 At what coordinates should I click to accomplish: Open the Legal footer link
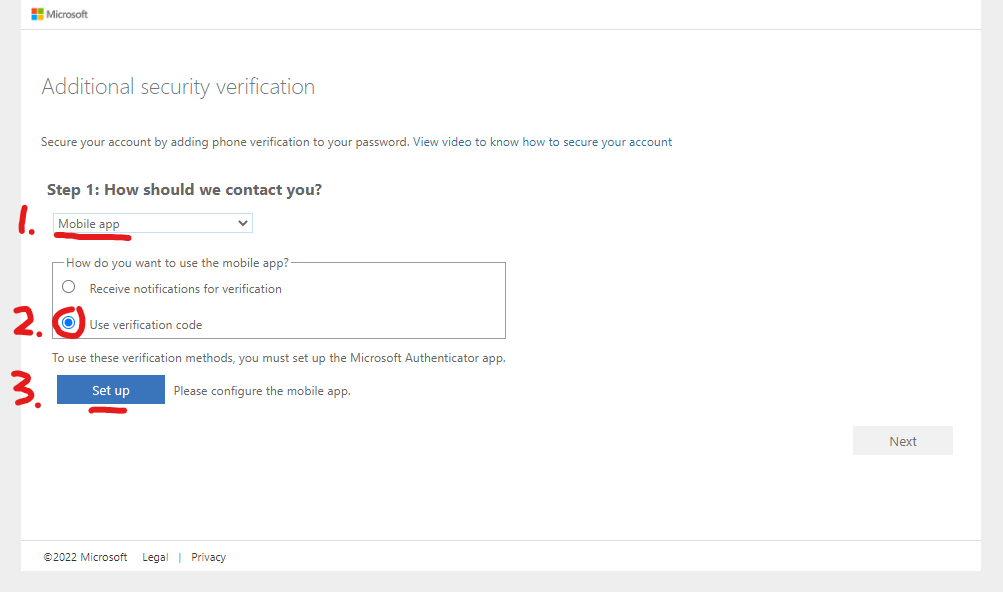point(155,557)
